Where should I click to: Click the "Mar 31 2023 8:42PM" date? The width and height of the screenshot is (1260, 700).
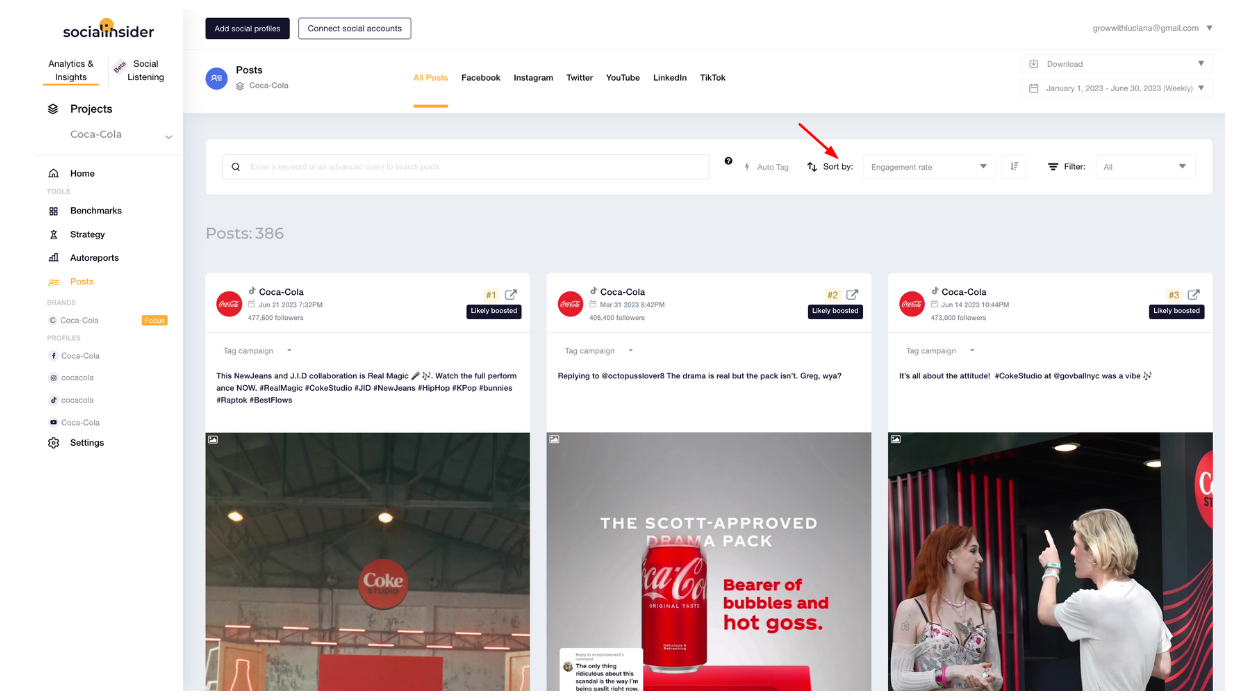coord(632,304)
